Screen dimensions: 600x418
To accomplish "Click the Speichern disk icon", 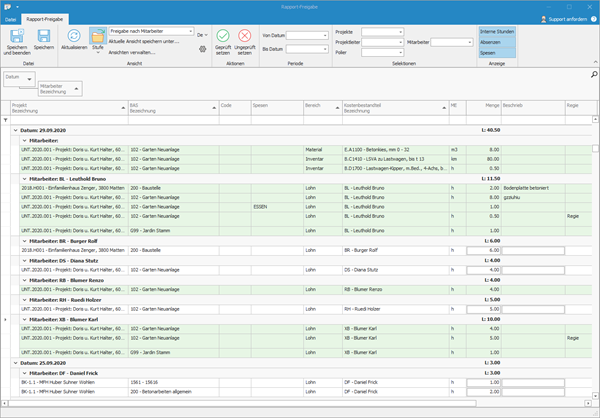I will (x=44, y=36).
